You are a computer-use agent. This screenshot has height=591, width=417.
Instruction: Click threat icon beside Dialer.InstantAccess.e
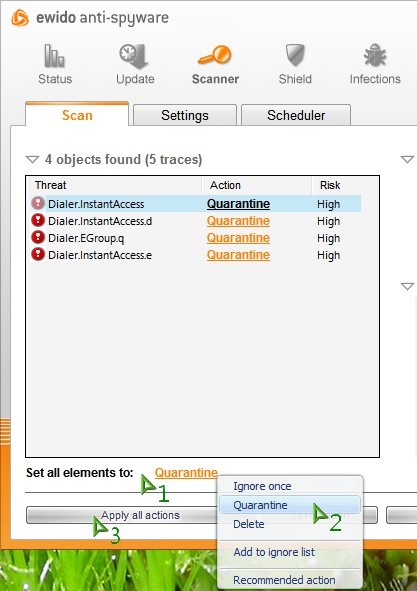38,254
